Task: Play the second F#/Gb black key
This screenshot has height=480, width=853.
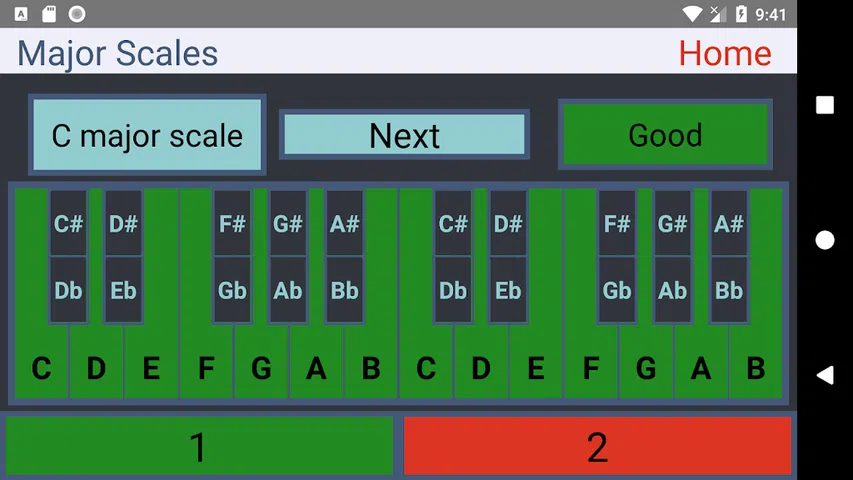Action: pos(617,256)
